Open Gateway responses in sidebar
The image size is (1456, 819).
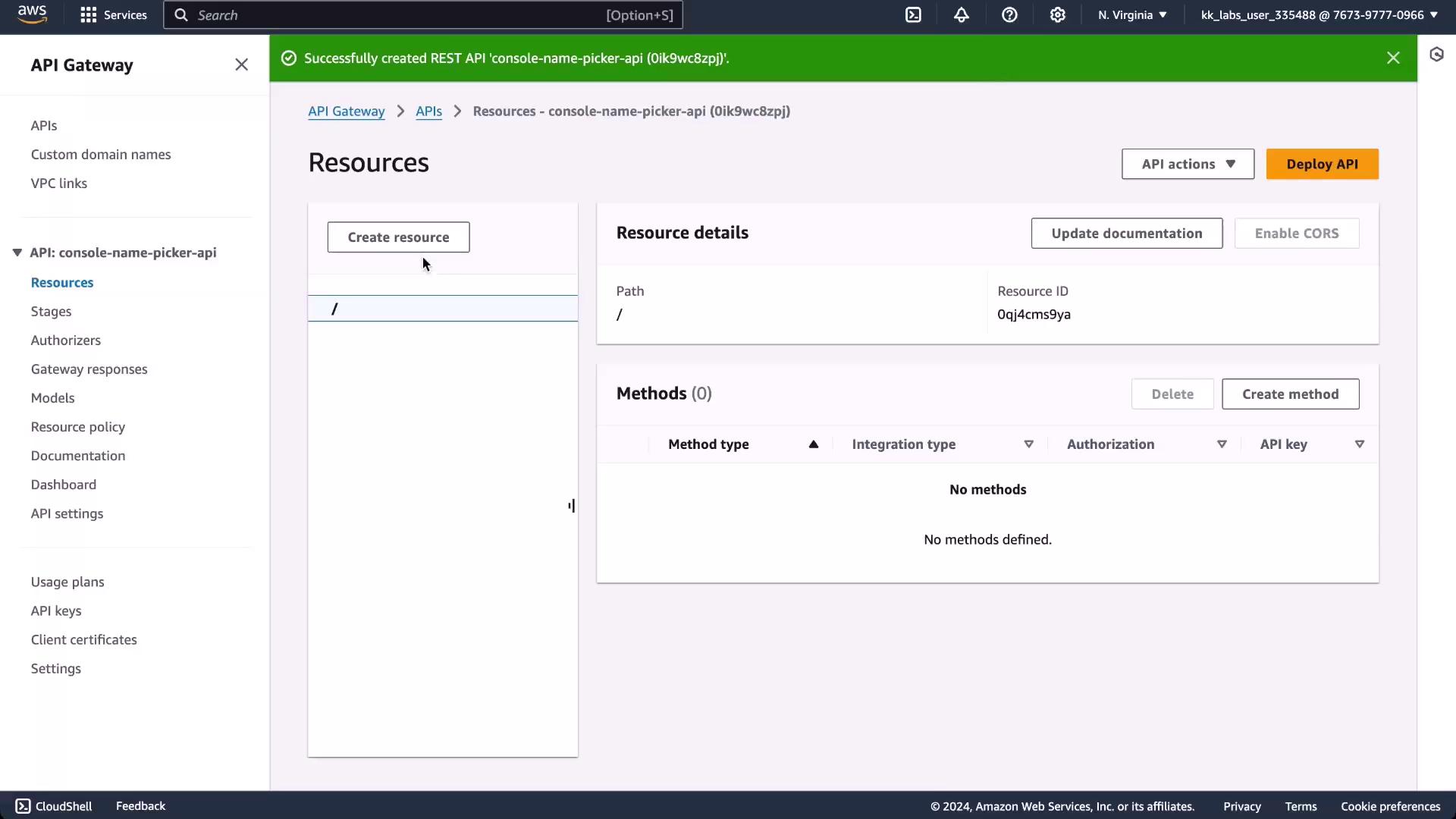89,369
